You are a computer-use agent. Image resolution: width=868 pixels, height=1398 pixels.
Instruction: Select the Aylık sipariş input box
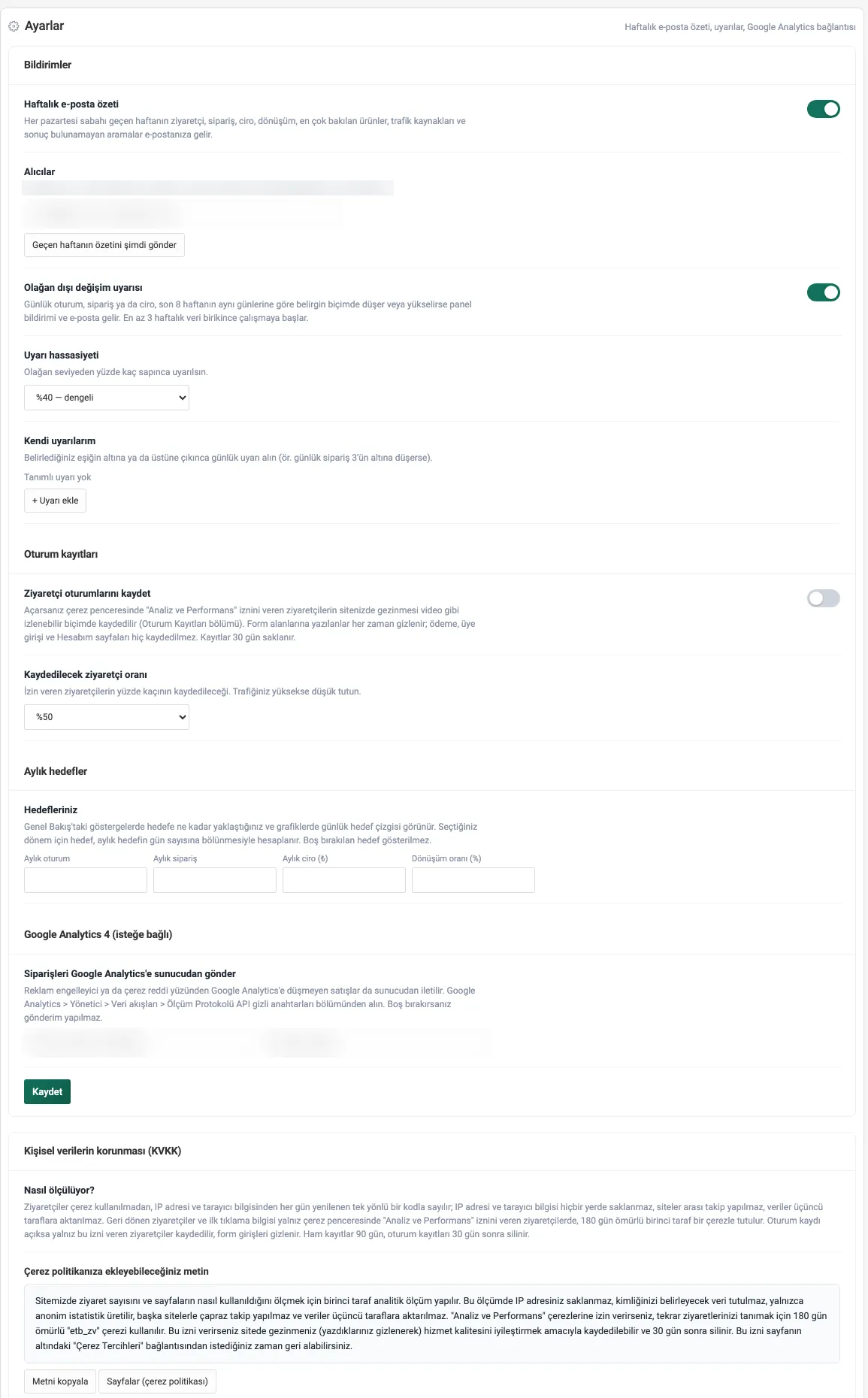coord(215,880)
